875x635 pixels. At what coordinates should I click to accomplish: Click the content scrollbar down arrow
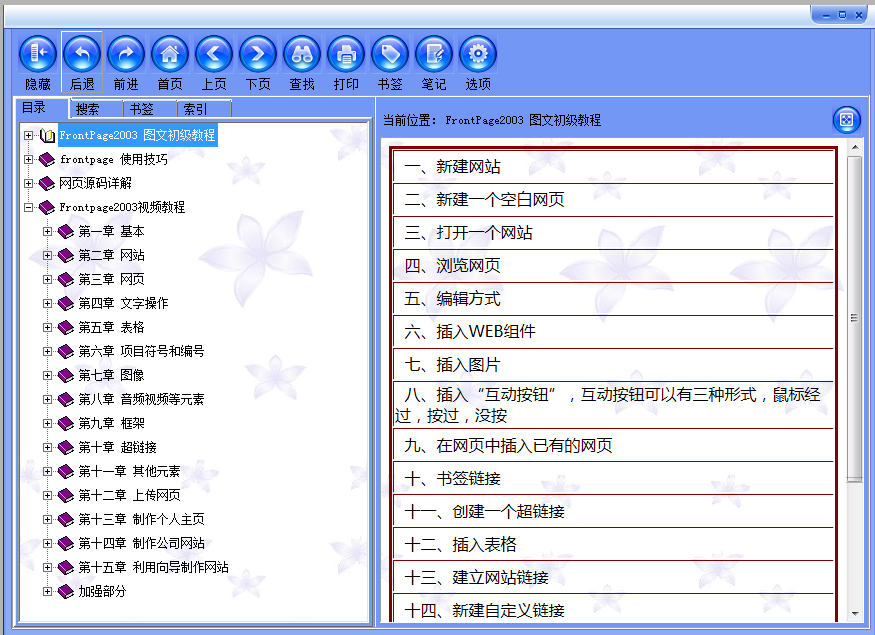pyautogui.click(x=855, y=614)
